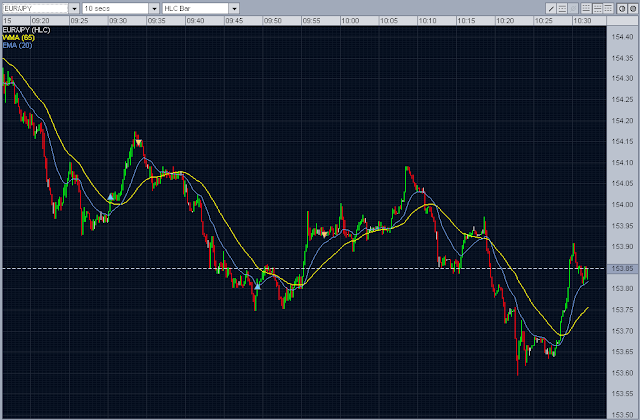Click the 10:00 time axis label
Viewport: 640px width, 420px height.
(x=350, y=21)
